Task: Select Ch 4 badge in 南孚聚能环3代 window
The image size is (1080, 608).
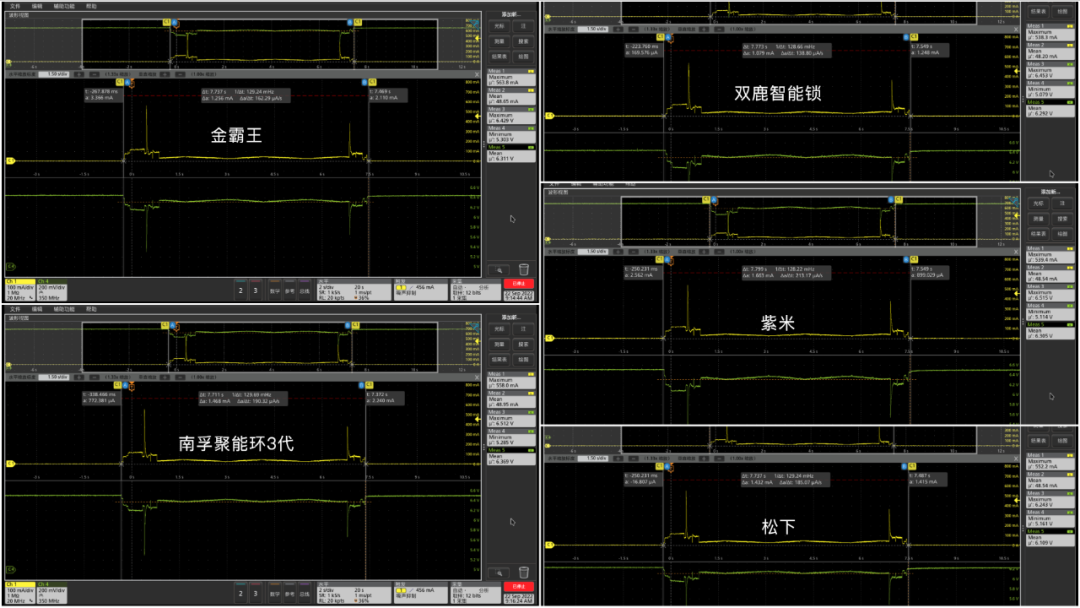Action: [52, 593]
